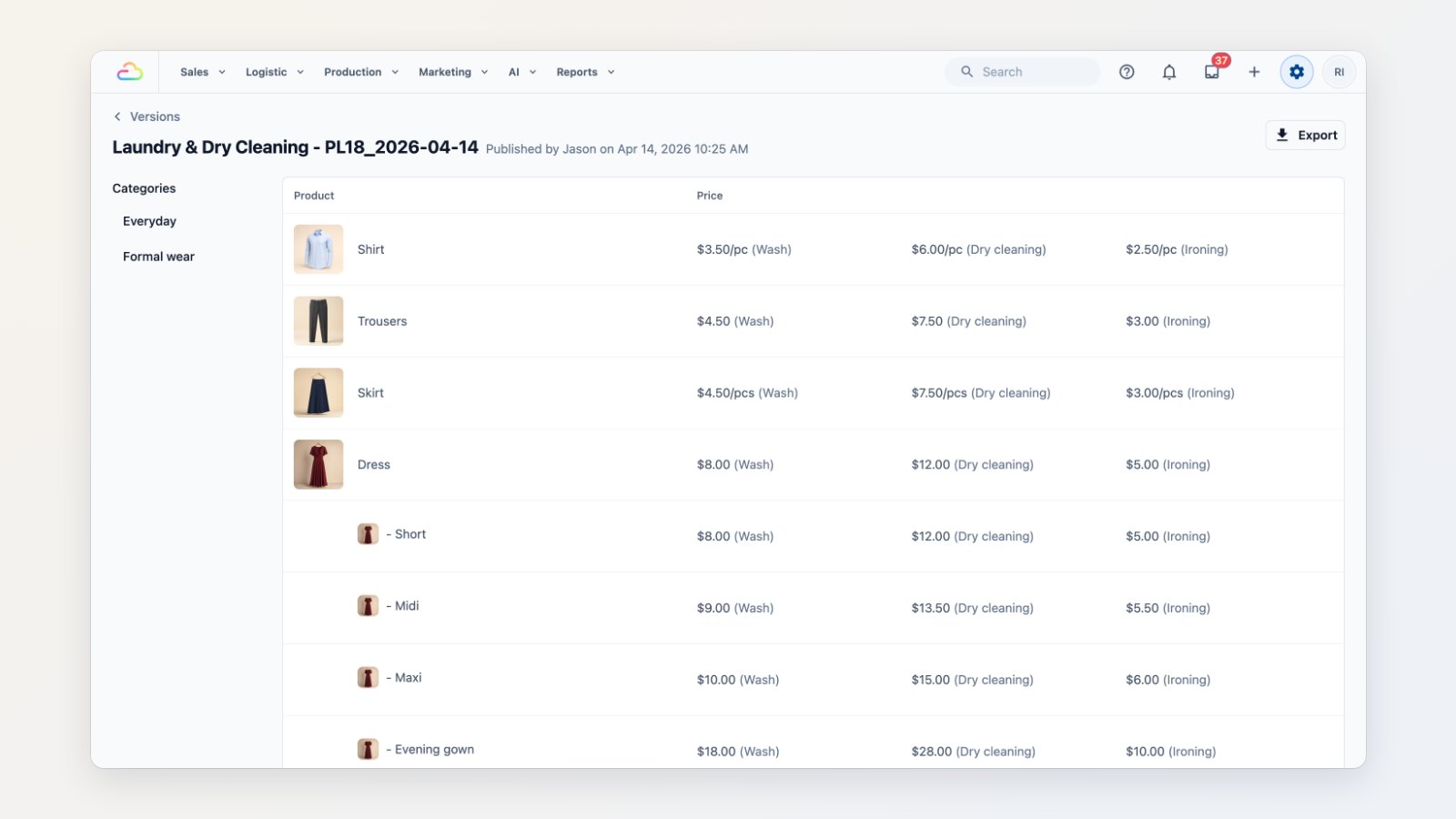Screen dimensions: 1456x819
Task: Click the Maxi variant small thumbnail
Action: [368, 678]
